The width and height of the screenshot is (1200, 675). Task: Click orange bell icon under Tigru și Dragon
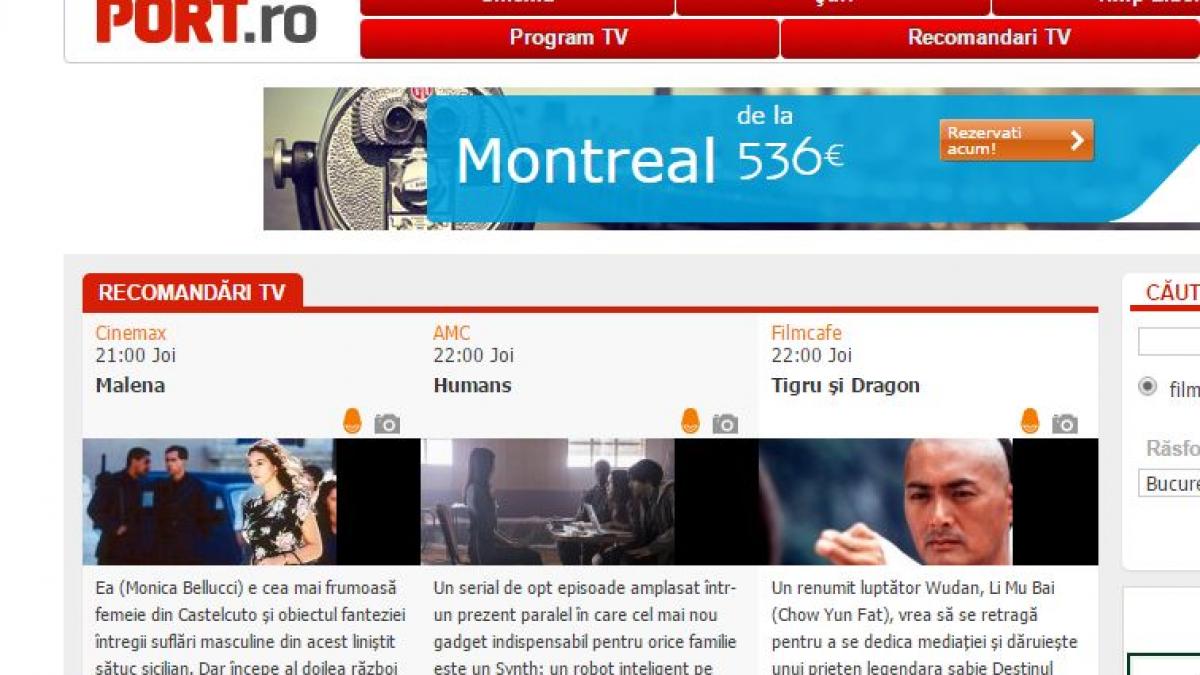[1030, 422]
